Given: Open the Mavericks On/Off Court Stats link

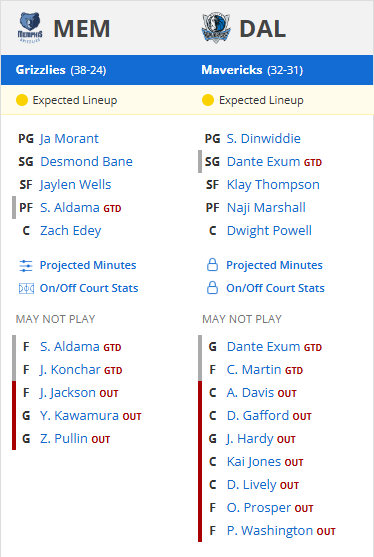Looking at the screenshot, I should click(x=276, y=288).
